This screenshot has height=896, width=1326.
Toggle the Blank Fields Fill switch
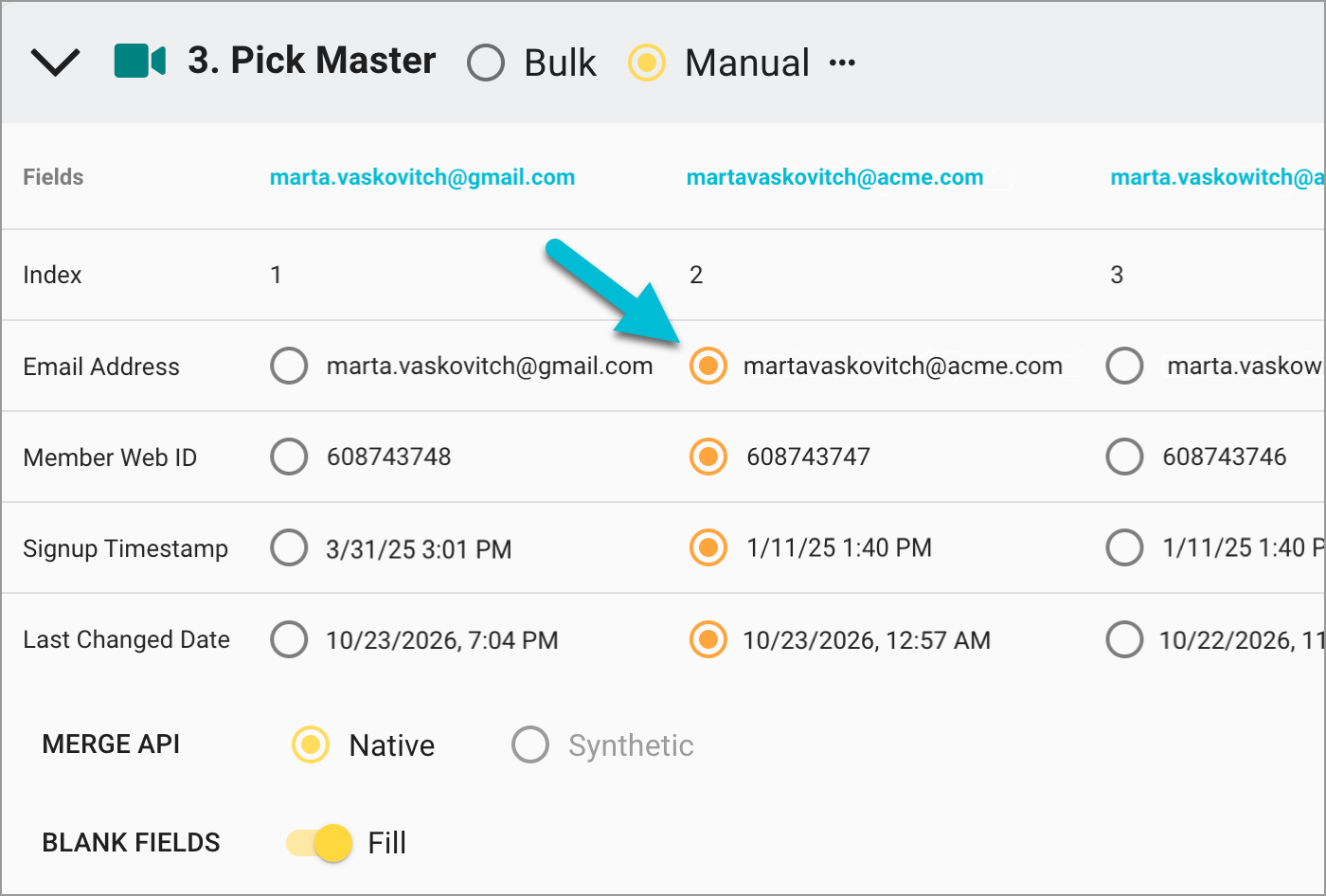point(320,842)
